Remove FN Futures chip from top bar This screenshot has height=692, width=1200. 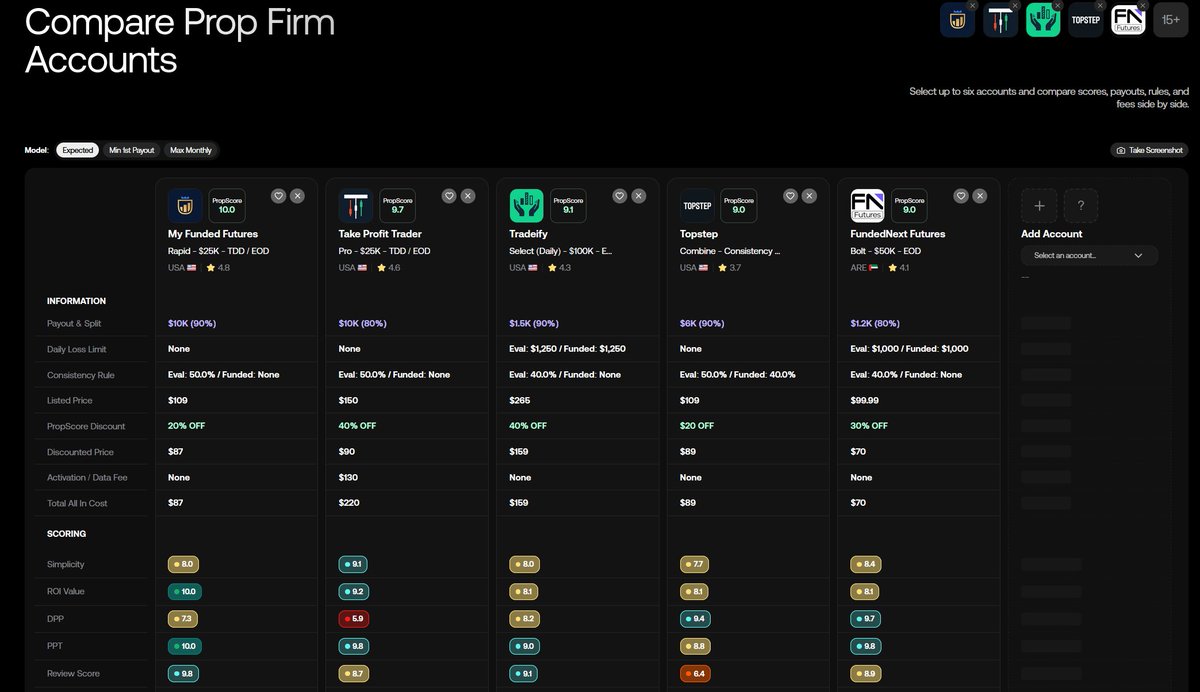(x=1144, y=6)
